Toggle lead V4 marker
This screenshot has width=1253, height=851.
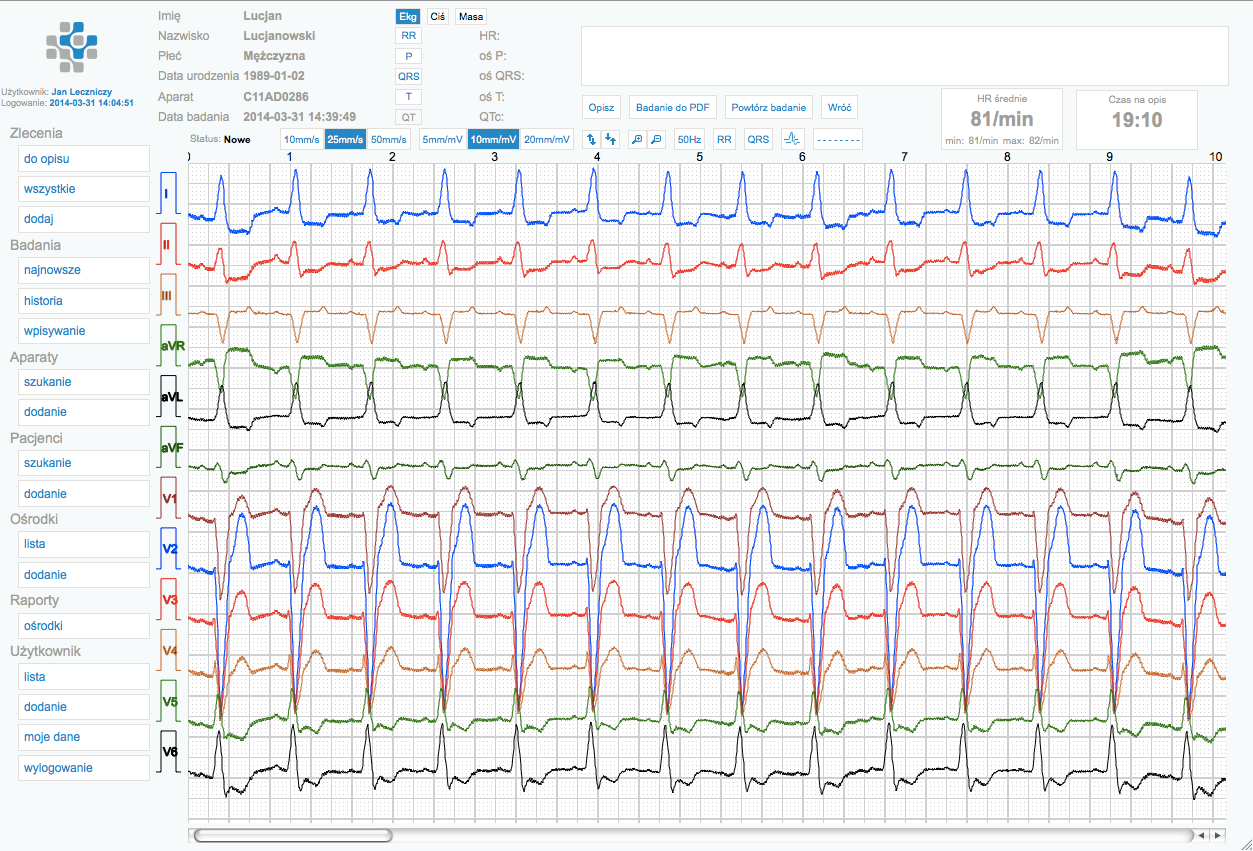[168, 651]
